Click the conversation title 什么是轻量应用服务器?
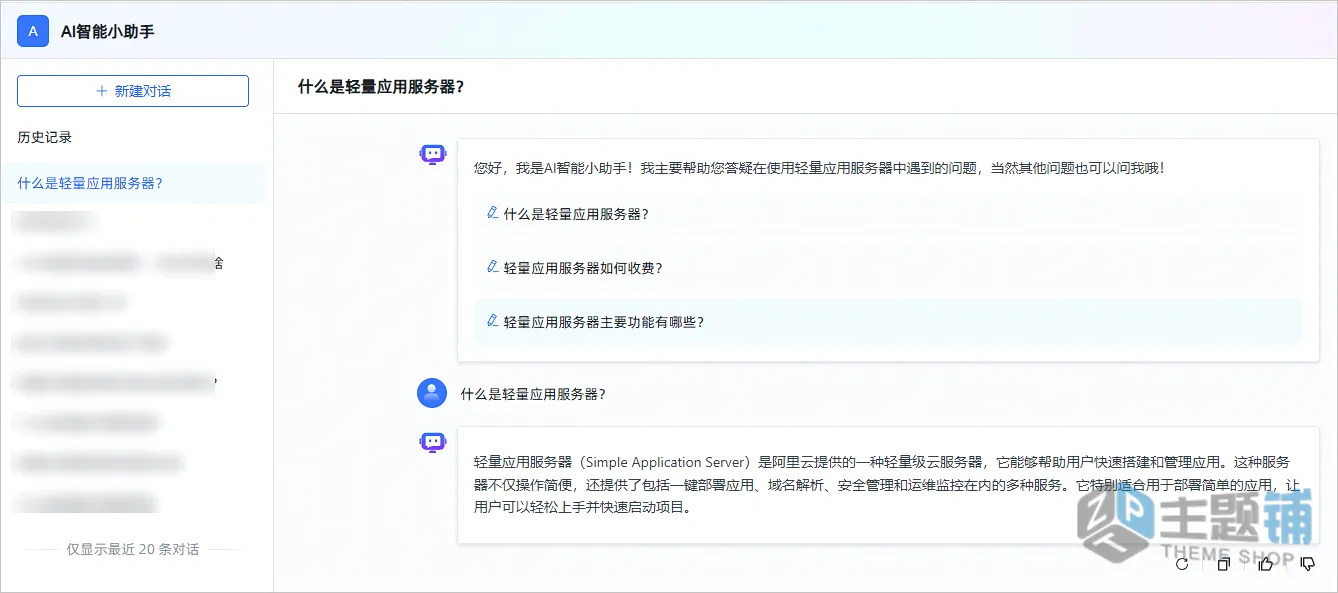This screenshot has width=1338, height=593. coord(381,87)
